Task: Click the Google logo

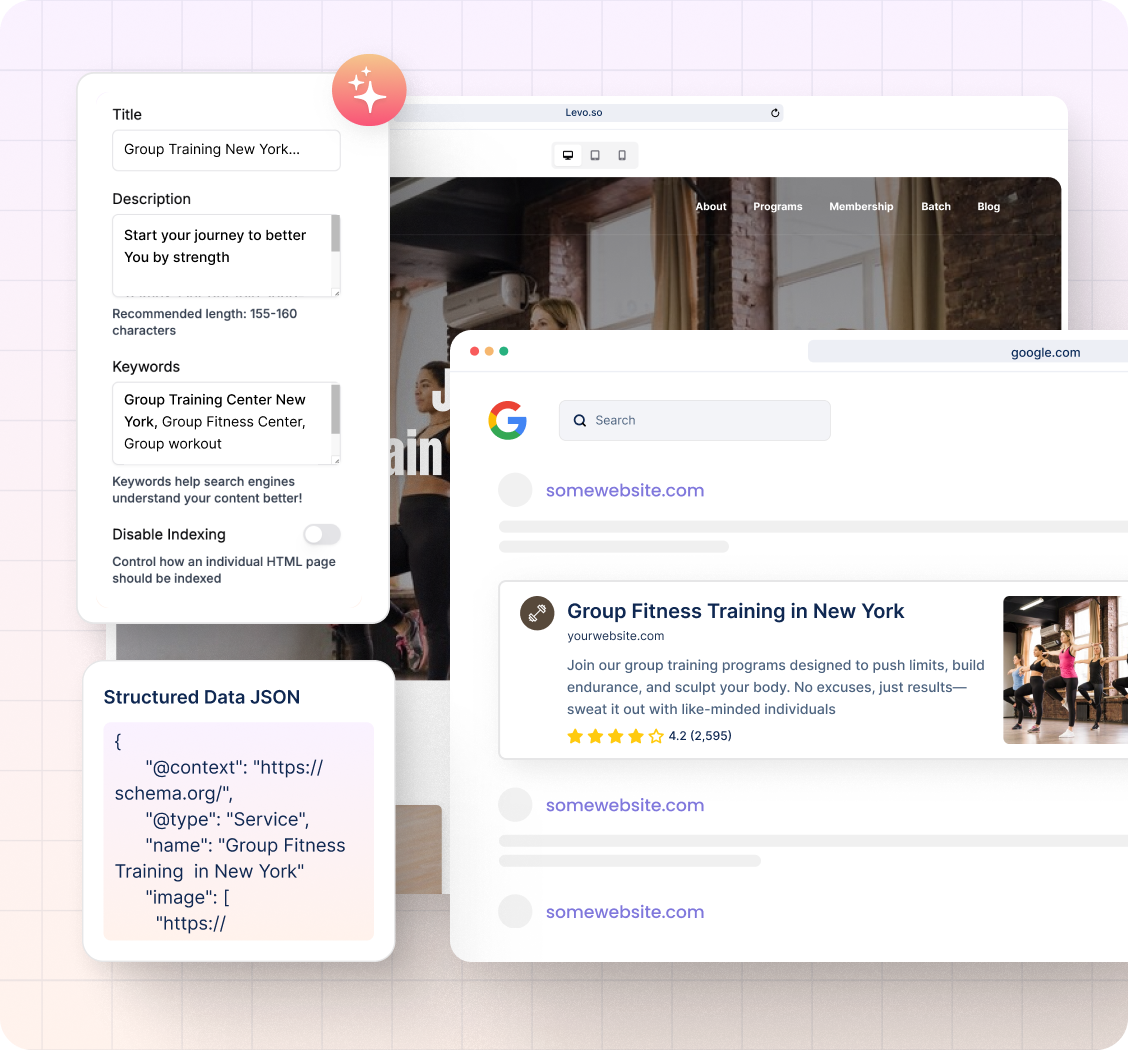Action: (508, 420)
